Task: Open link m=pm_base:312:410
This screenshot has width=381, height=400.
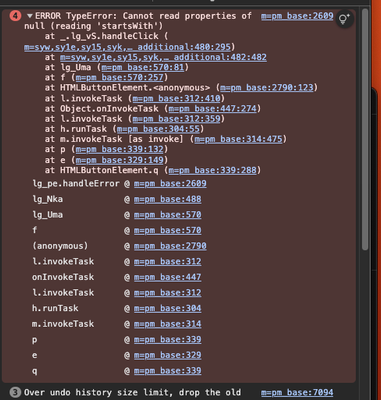Action: coord(176,98)
